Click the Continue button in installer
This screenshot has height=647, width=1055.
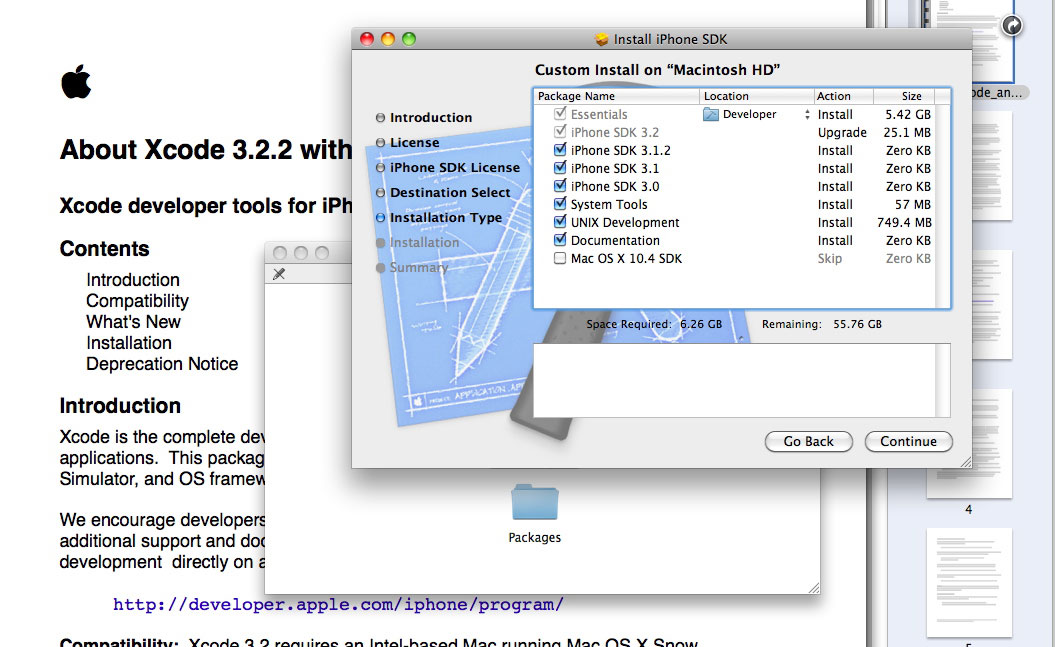pyautogui.click(x=908, y=441)
